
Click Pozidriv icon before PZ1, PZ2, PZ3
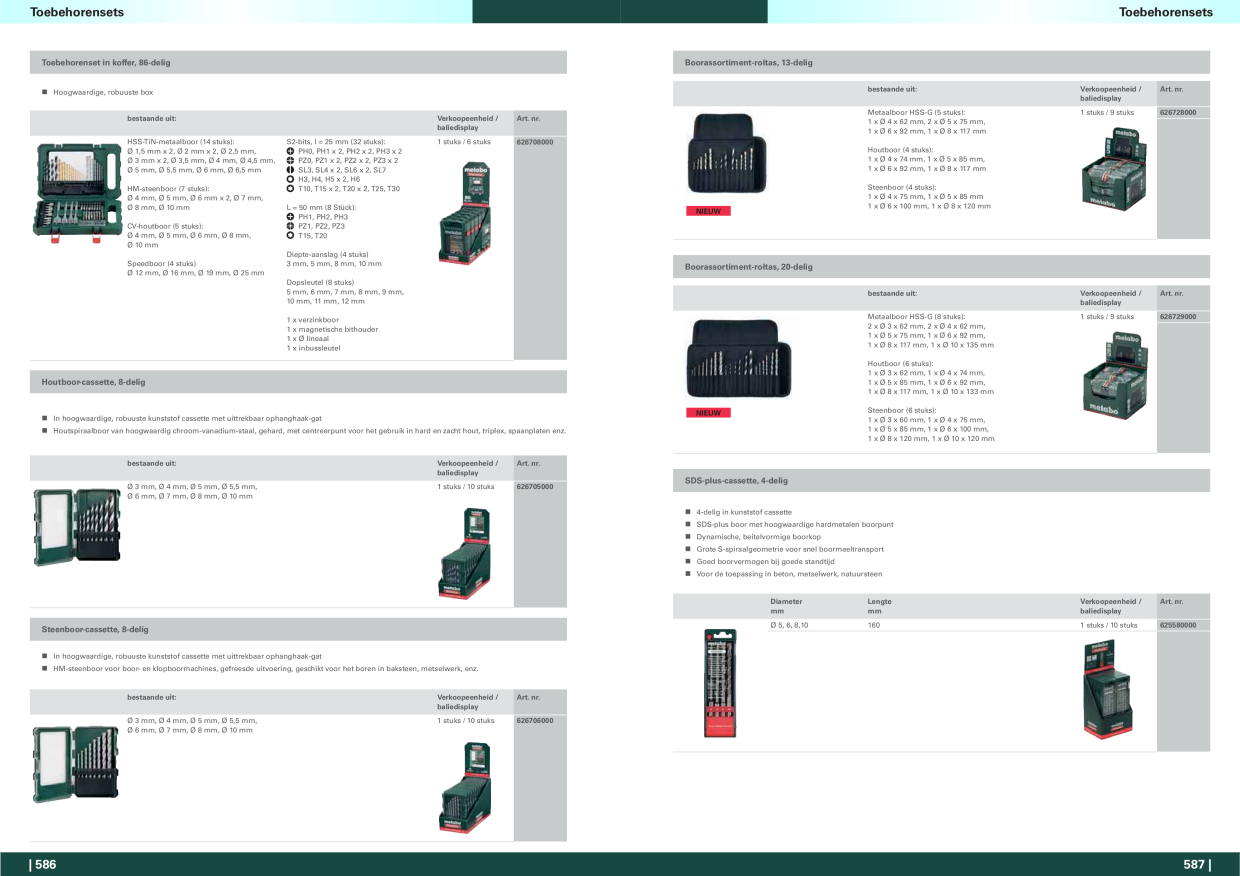[x=290, y=226]
